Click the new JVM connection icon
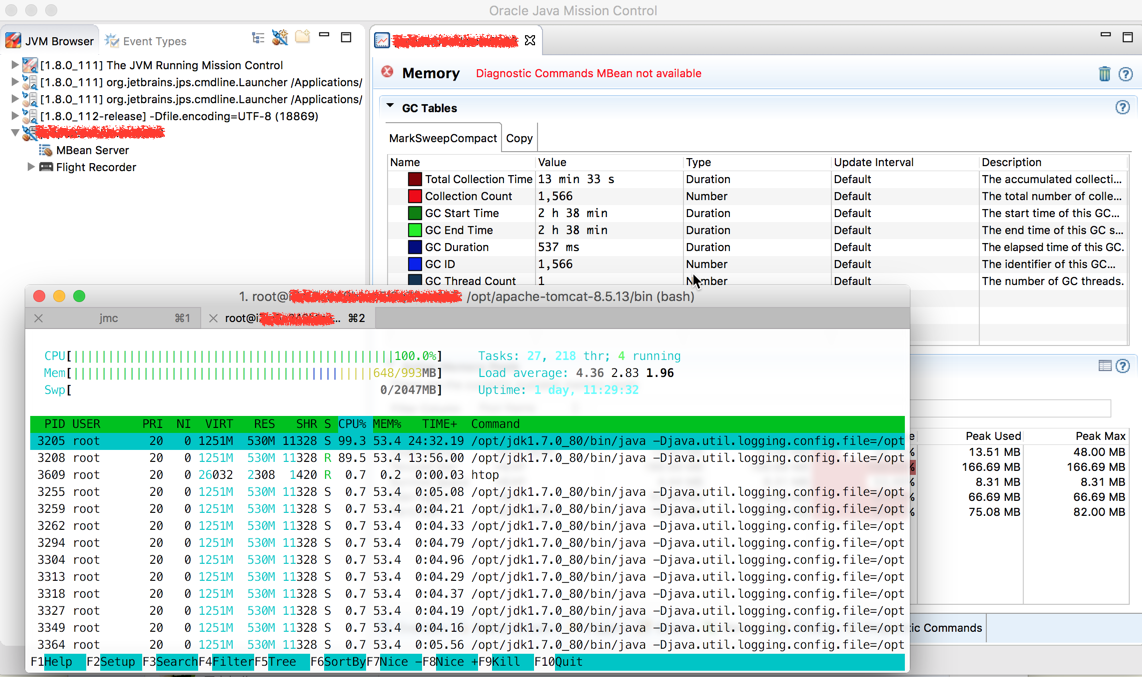 coord(280,37)
